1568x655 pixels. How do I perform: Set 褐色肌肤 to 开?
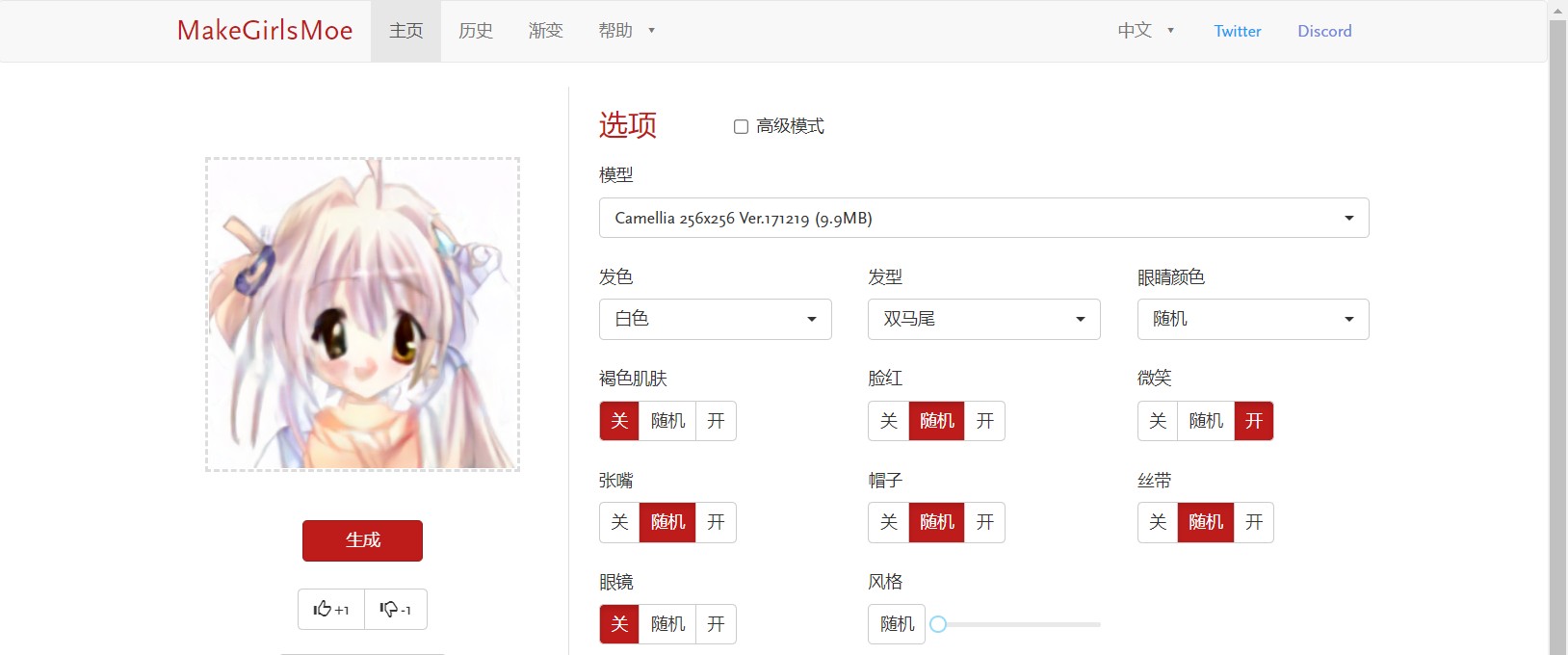pyautogui.click(x=716, y=421)
